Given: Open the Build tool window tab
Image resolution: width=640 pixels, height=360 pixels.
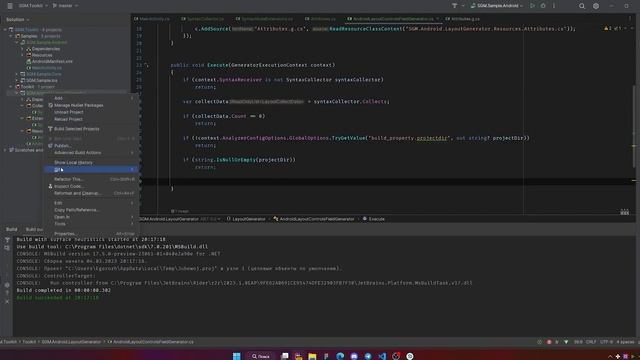Looking at the screenshot, I should [11, 229].
